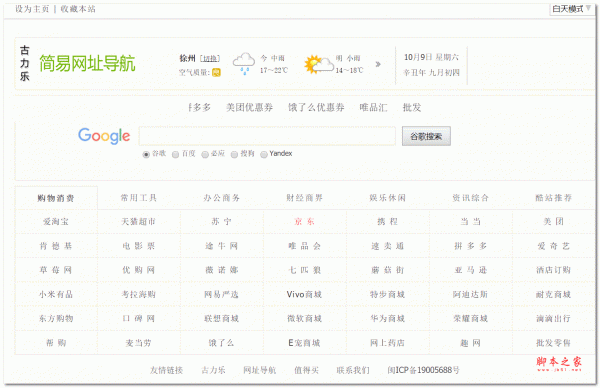This screenshot has height=388, width=600.
Task: Switch to the 购物消费 tab
Action: pos(56,198)
